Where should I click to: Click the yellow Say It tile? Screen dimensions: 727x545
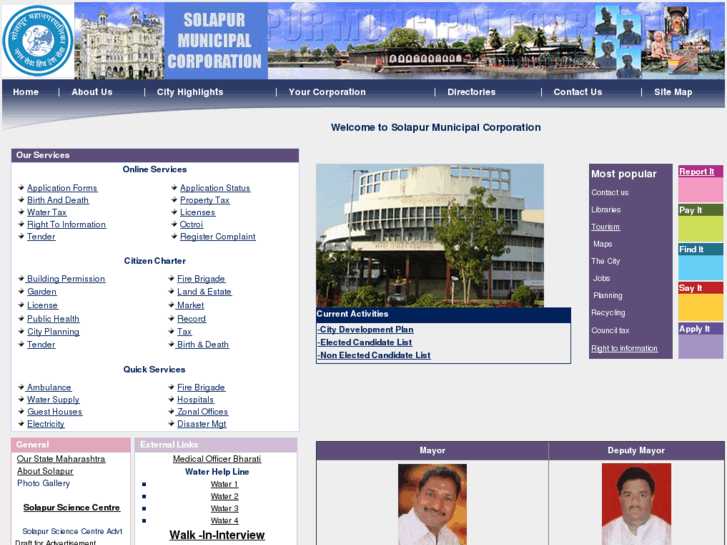701,301
